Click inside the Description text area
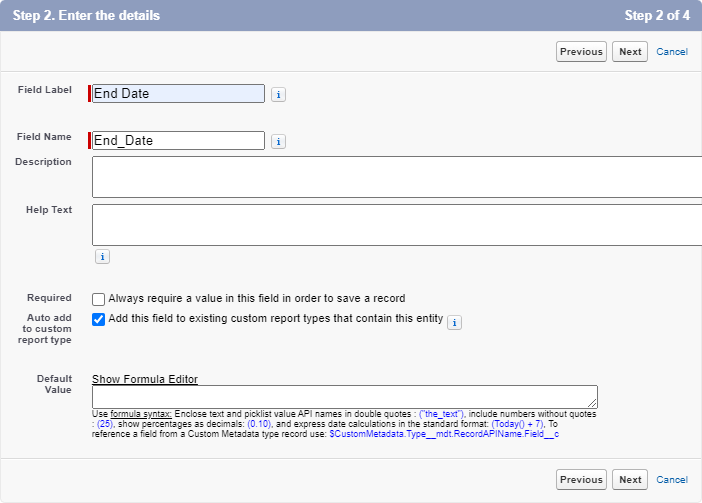This screenshot has height=503, width=702. (x=396, y=177)
